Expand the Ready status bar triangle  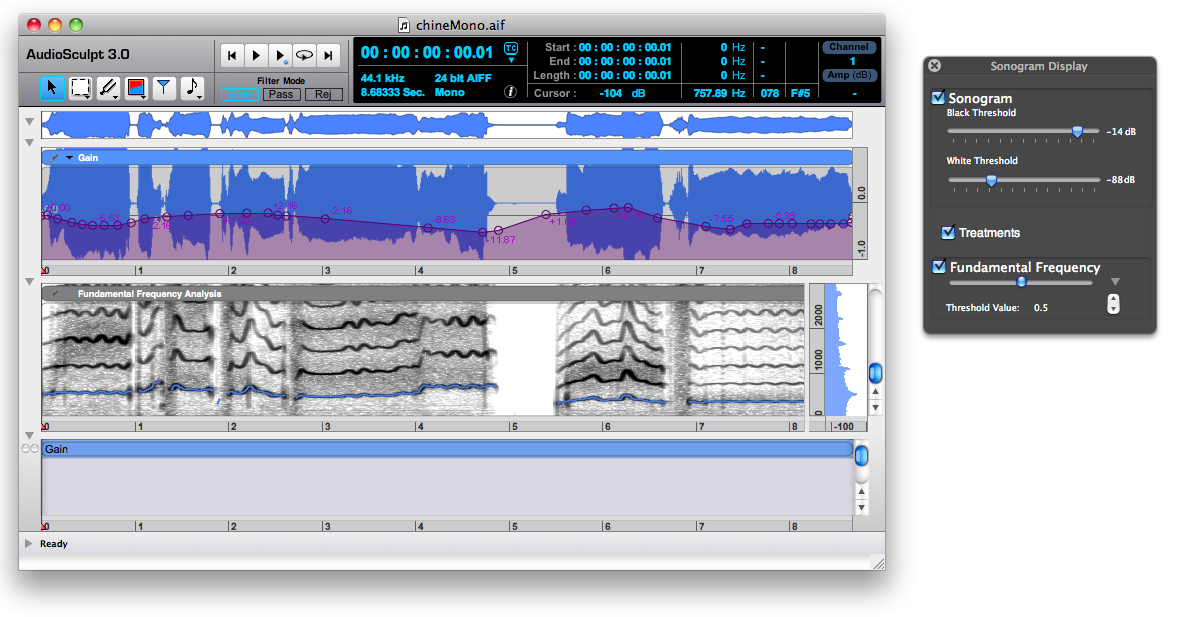(28, 544)
